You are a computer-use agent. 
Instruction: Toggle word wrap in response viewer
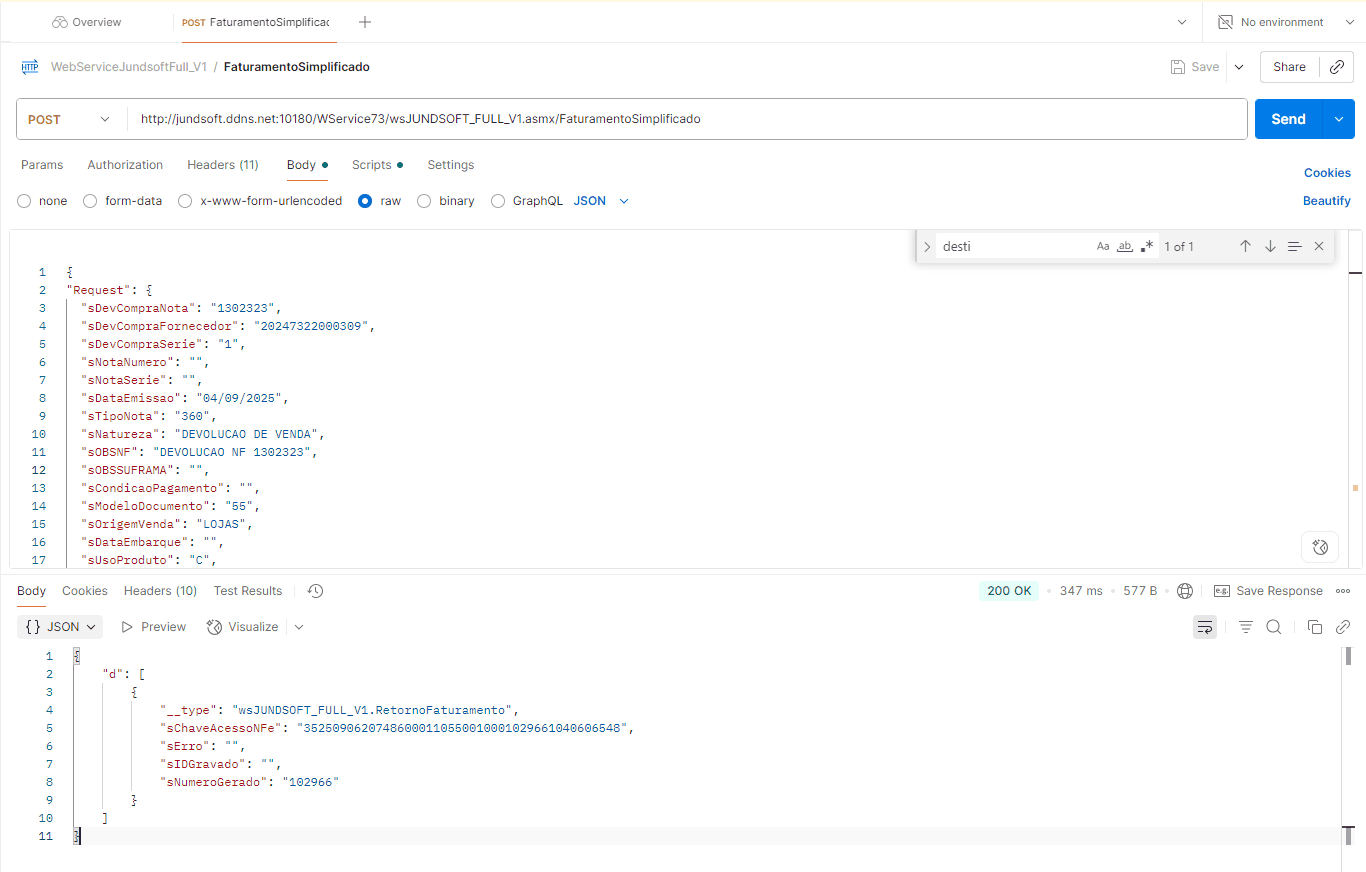pos(1205,627)
